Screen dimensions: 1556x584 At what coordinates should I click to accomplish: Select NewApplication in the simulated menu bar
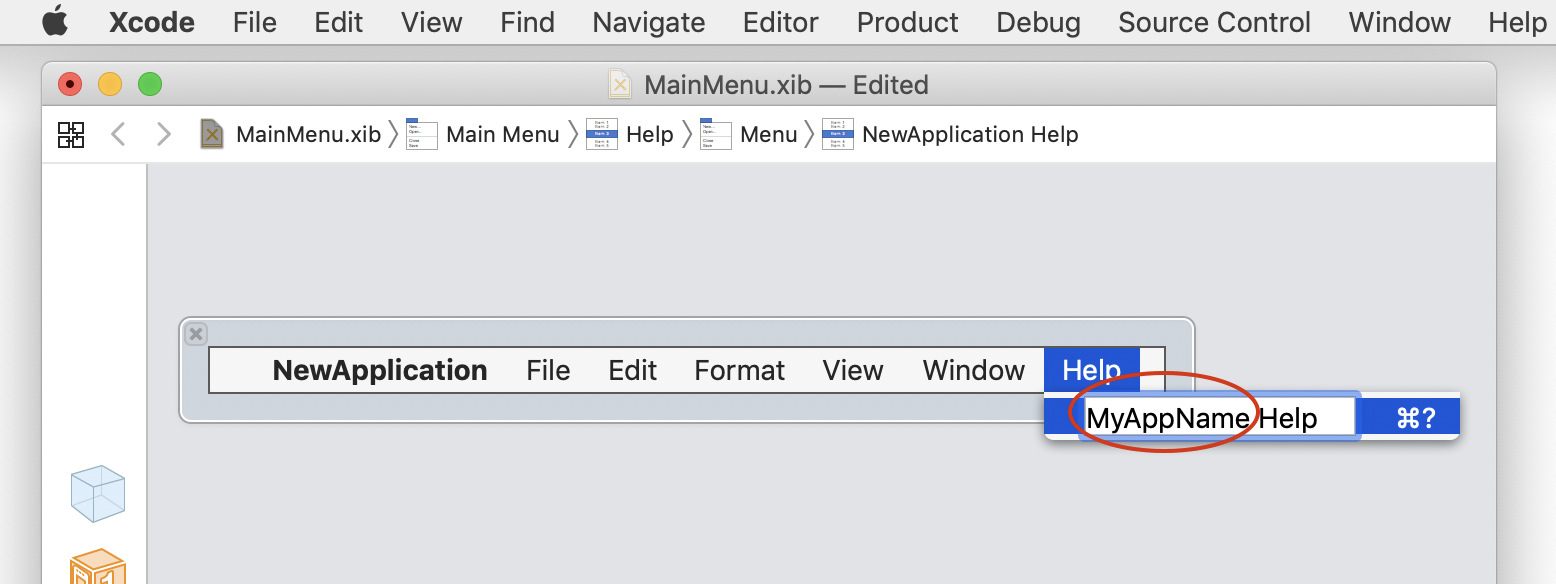380,370
